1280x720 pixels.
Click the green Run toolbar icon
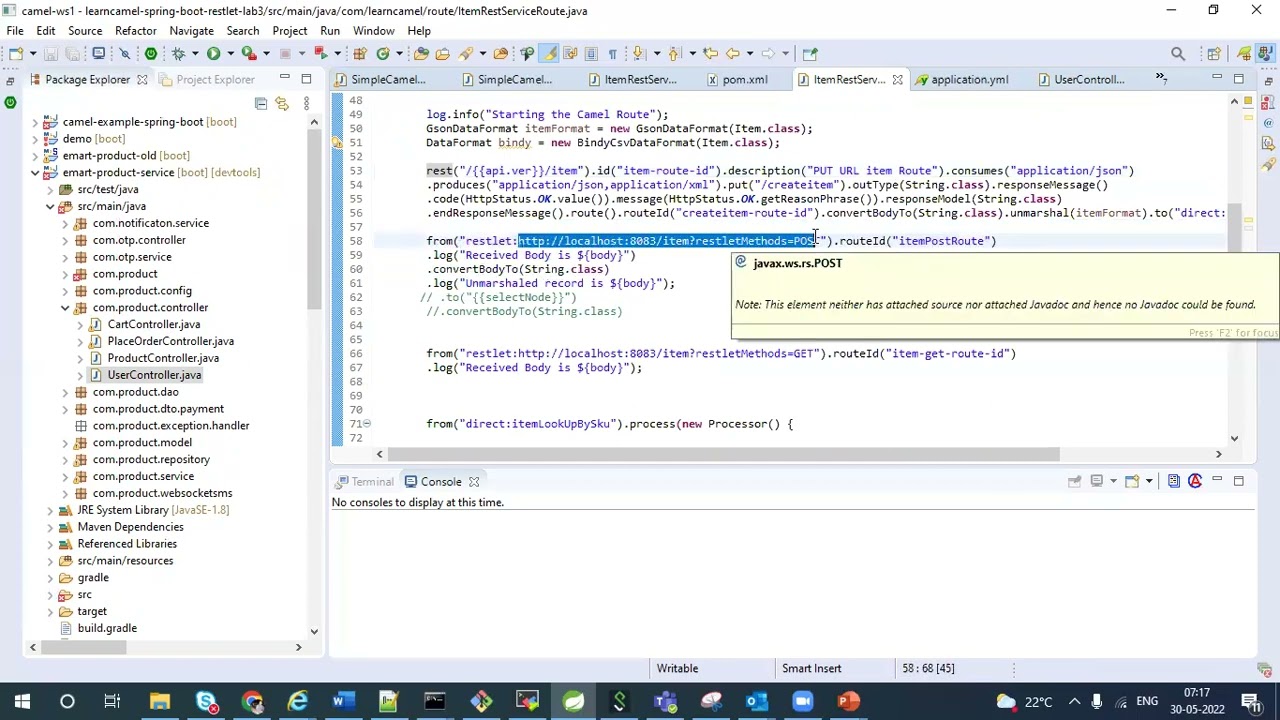pos(213,53)
